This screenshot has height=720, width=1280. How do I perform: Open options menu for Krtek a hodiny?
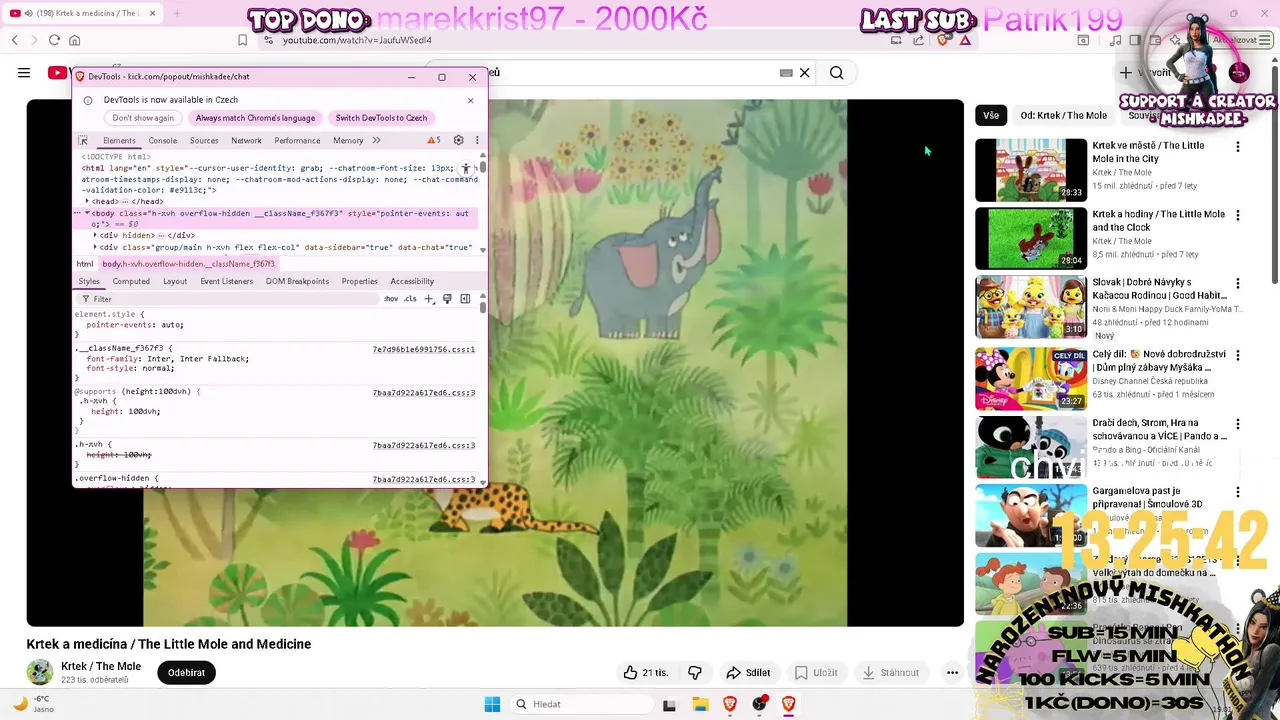coord(1238,216)
